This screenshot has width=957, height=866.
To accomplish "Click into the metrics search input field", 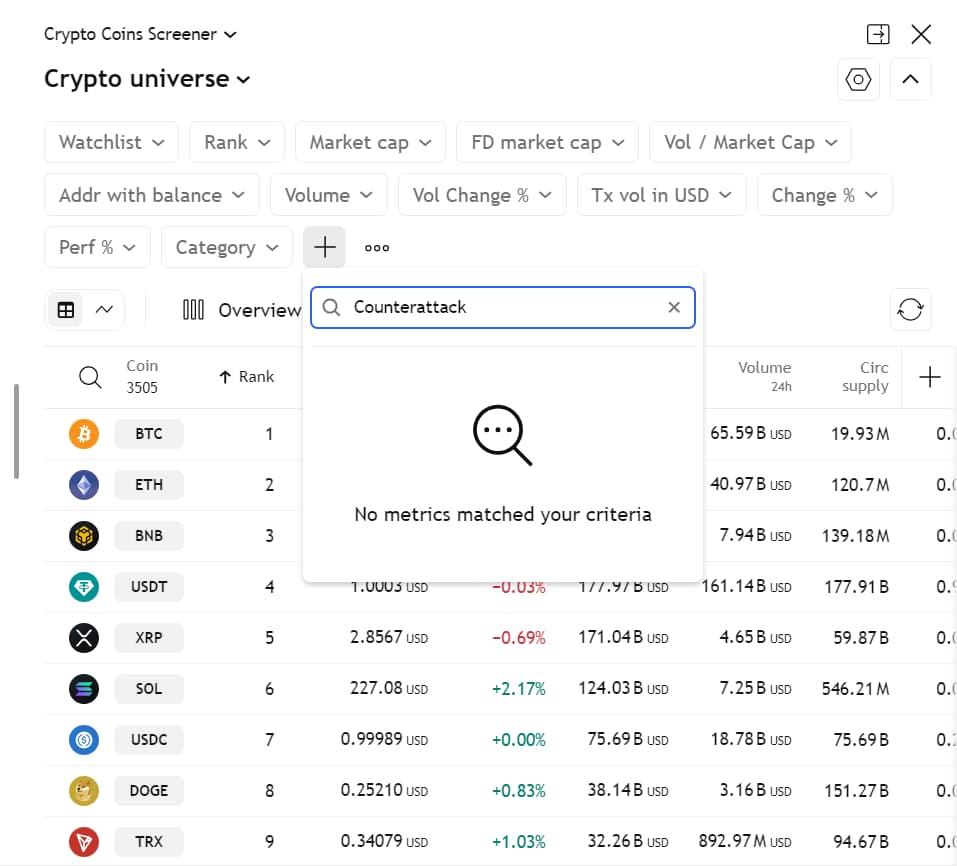I will (x=505, y=307).
